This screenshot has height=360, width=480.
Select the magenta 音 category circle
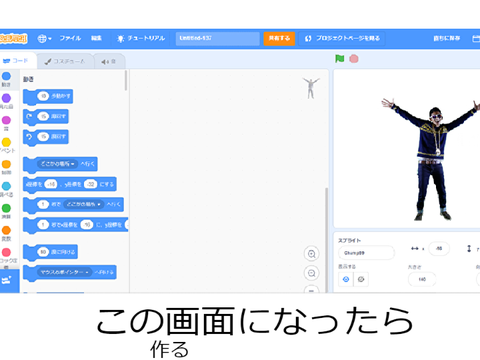click(x=6, y=120)
